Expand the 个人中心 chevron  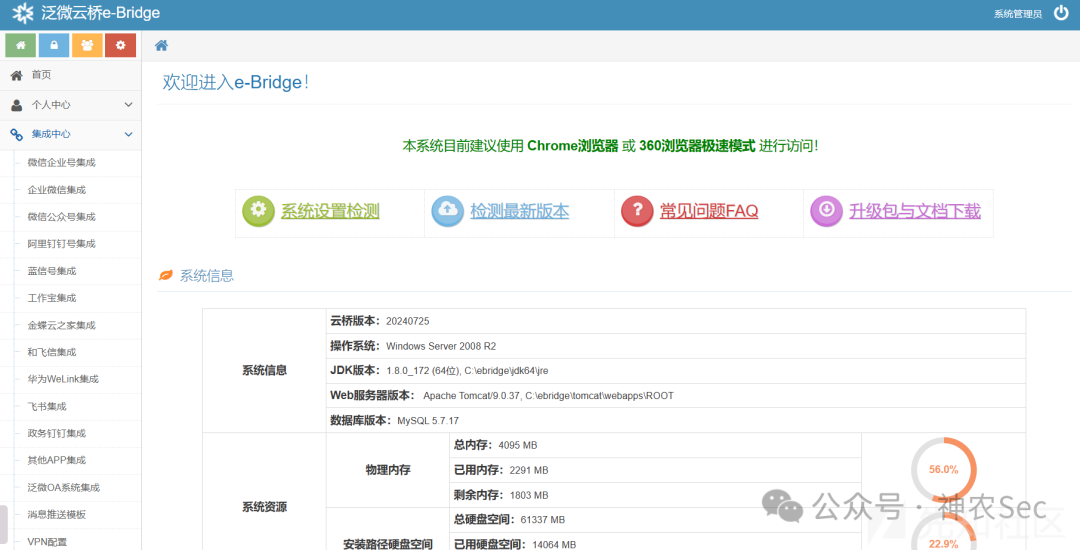128,105
